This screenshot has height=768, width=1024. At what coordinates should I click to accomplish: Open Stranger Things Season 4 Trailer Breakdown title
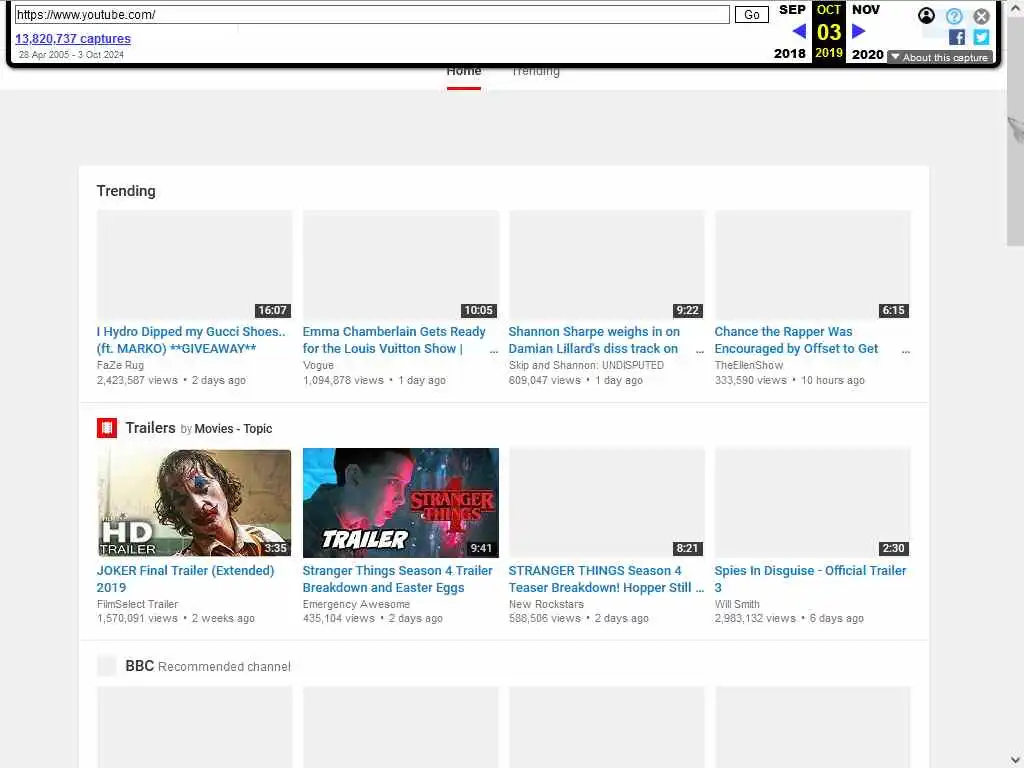[x=397, y=579]
